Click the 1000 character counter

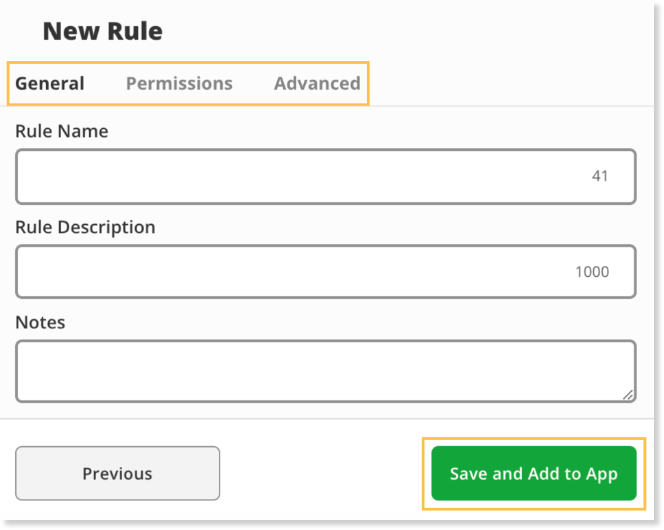(592, 271)
